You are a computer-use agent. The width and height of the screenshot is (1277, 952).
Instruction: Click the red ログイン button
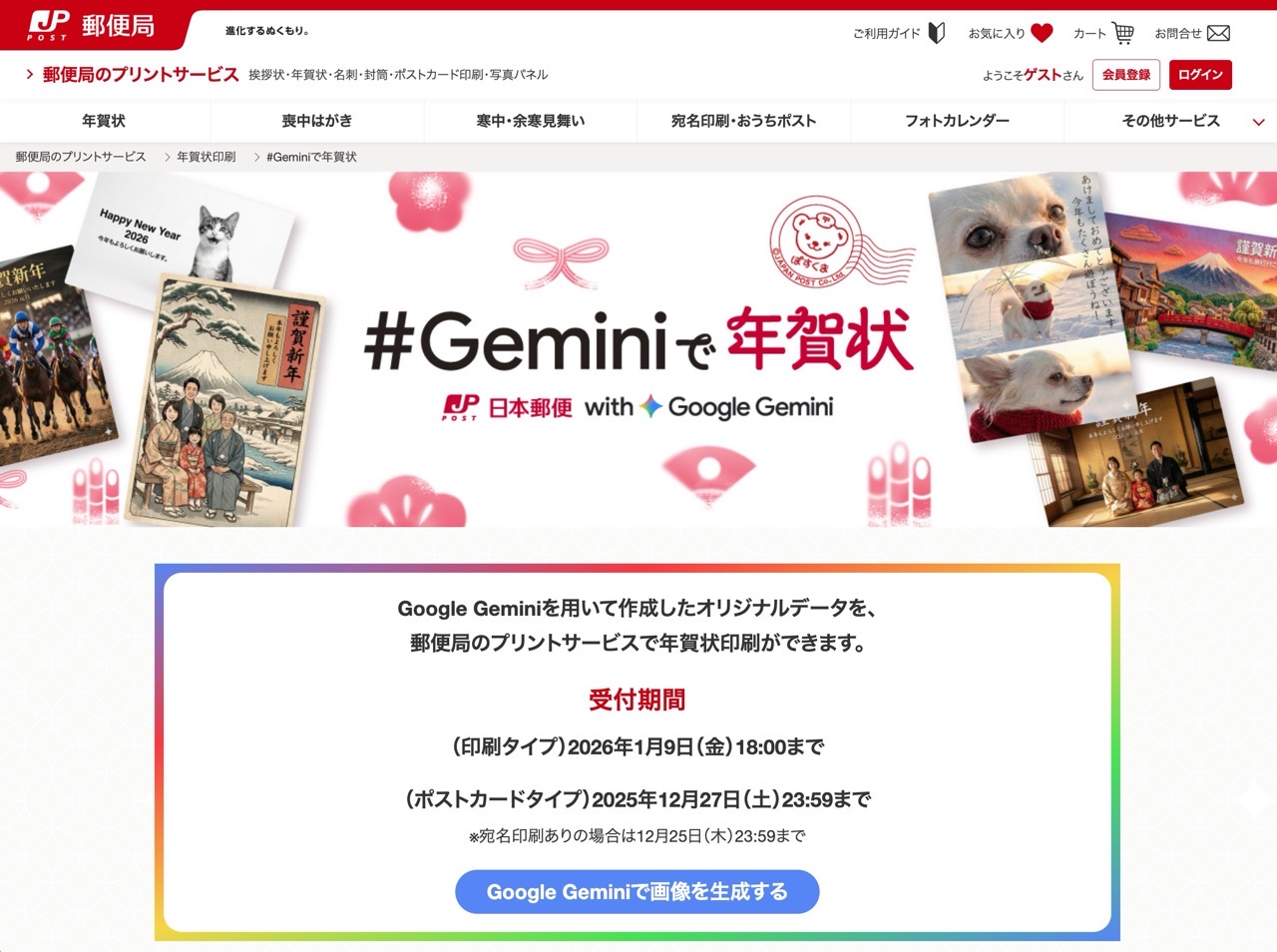pos(1200,75)
